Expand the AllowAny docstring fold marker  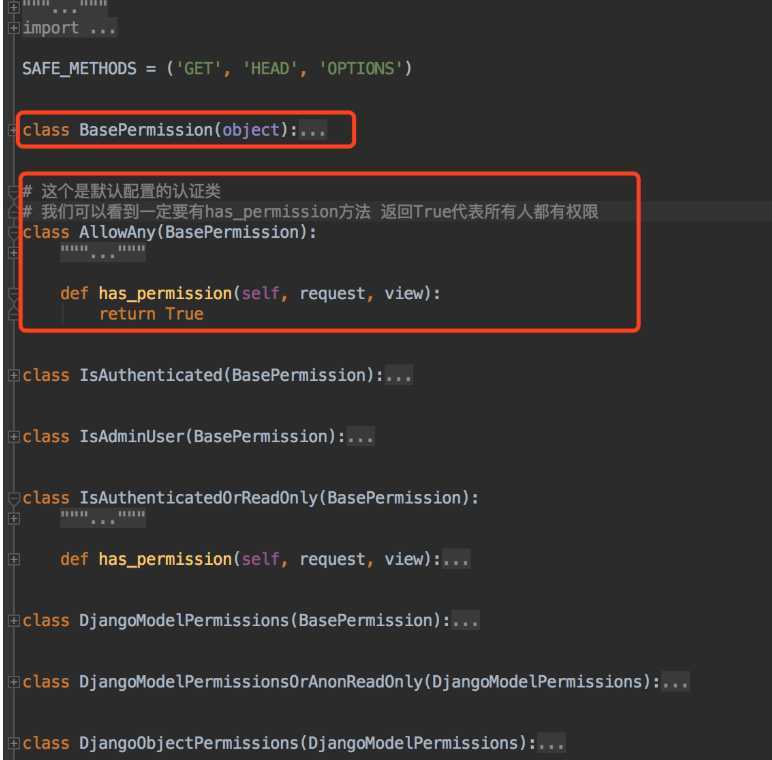(x=14, y=253)
